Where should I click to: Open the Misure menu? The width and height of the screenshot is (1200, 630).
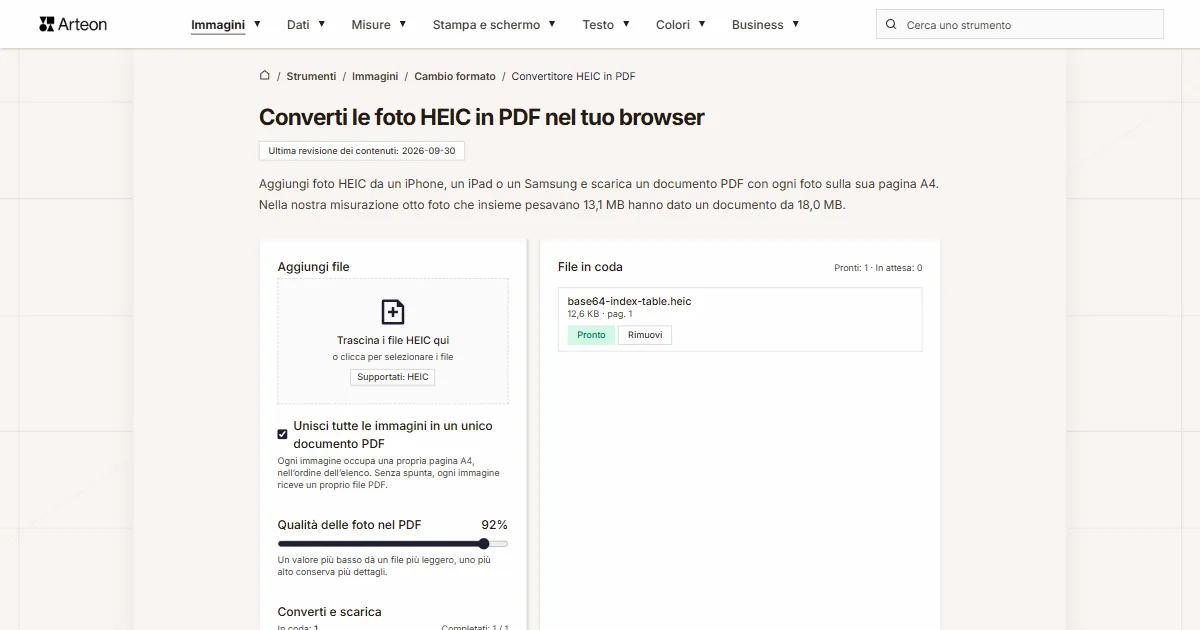coord(371,25)
